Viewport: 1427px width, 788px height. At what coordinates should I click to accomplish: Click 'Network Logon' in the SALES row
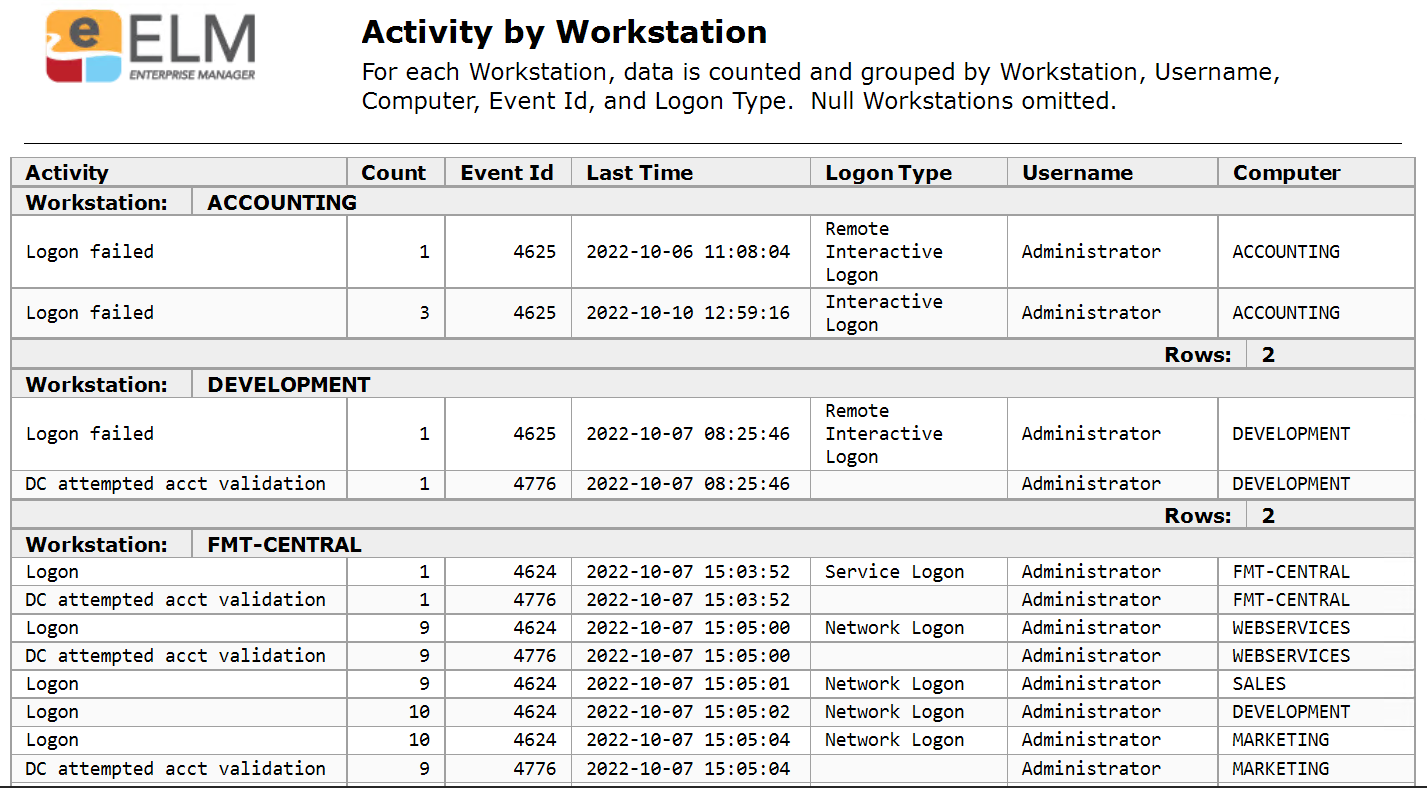[895, 684]
